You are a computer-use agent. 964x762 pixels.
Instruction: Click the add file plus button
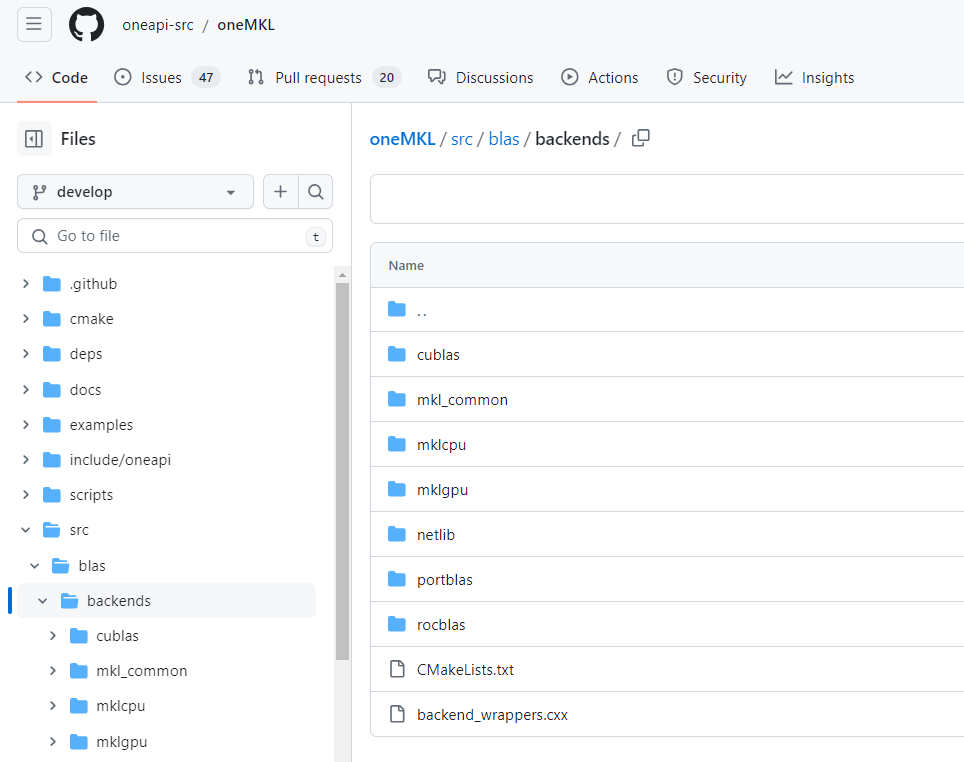tap(280, 192)
